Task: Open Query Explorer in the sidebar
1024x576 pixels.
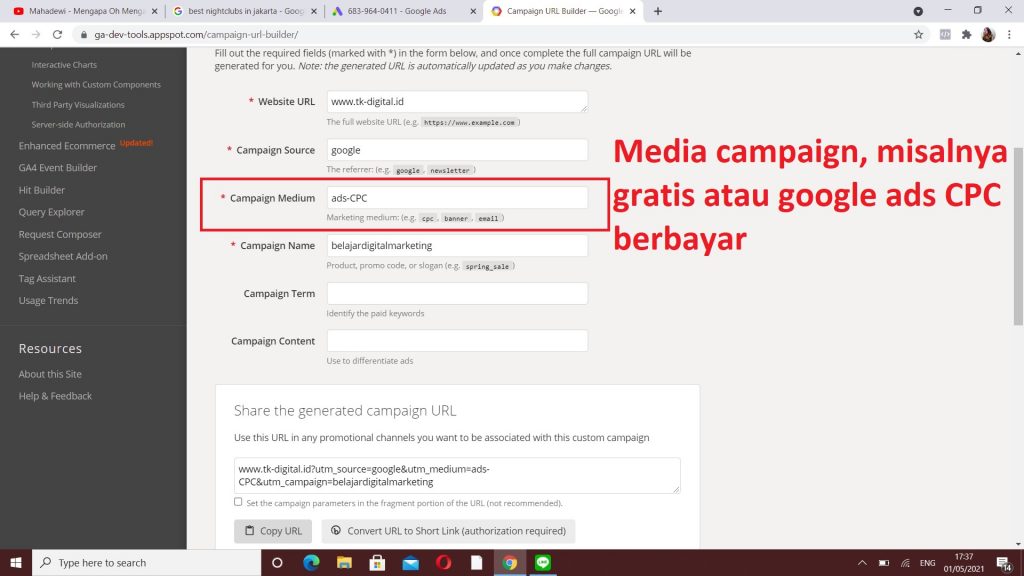Action: point(51,212)
